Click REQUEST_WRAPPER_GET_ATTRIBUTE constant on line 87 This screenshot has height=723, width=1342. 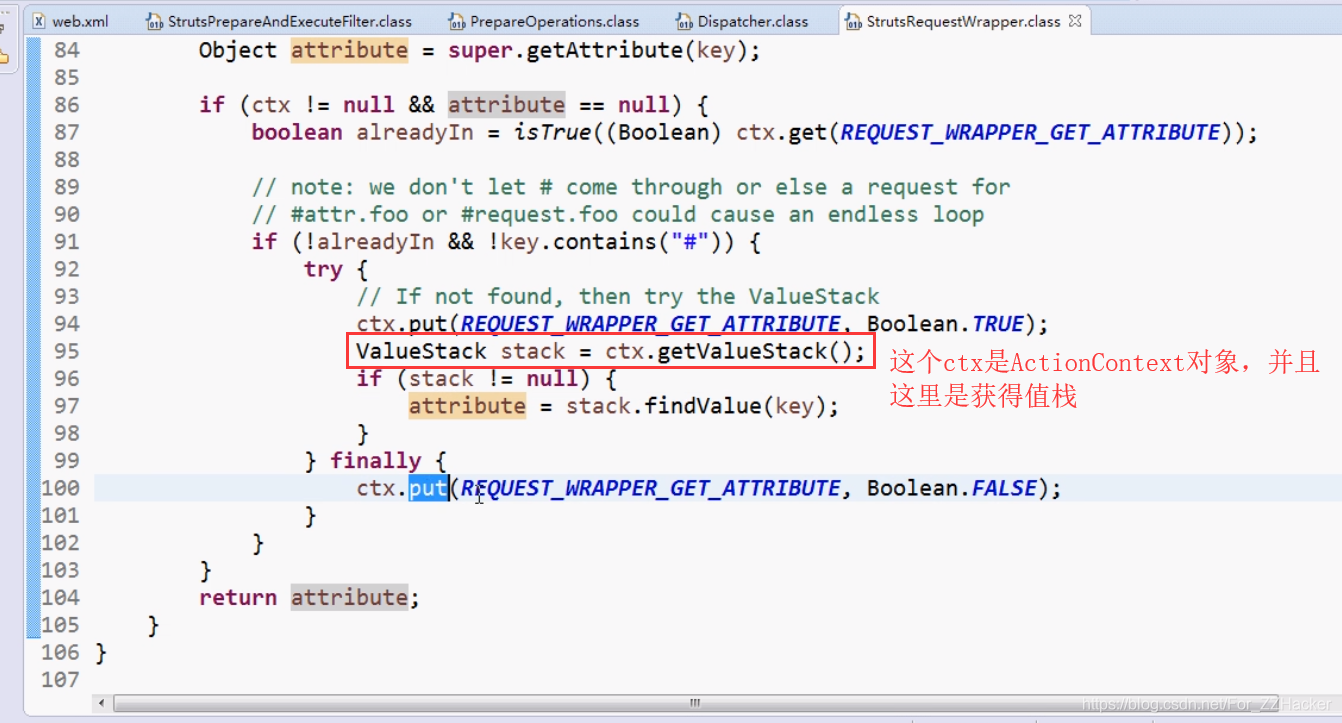point(1031,132)
